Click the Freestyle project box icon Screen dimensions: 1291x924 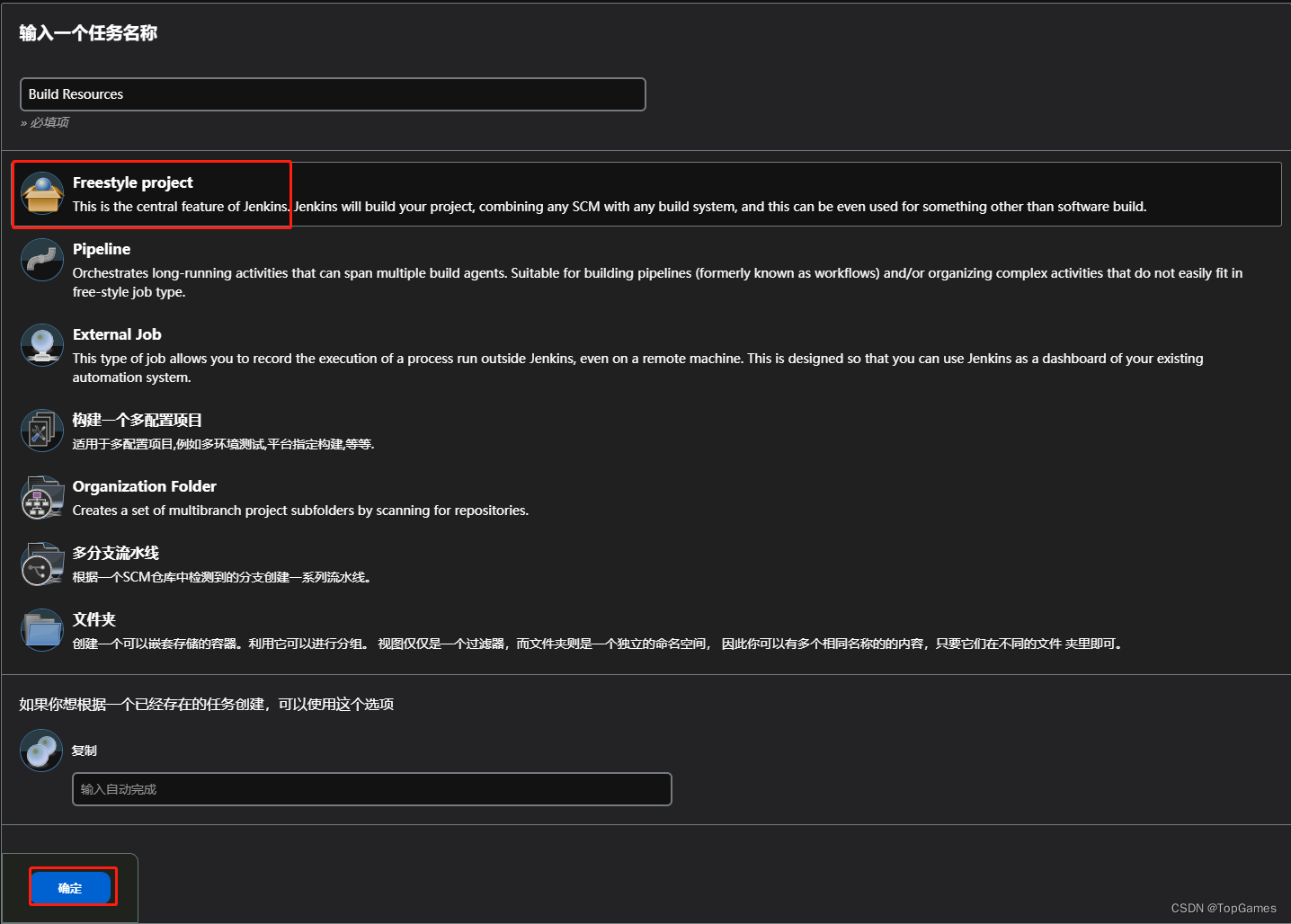[x=42, y=193]
